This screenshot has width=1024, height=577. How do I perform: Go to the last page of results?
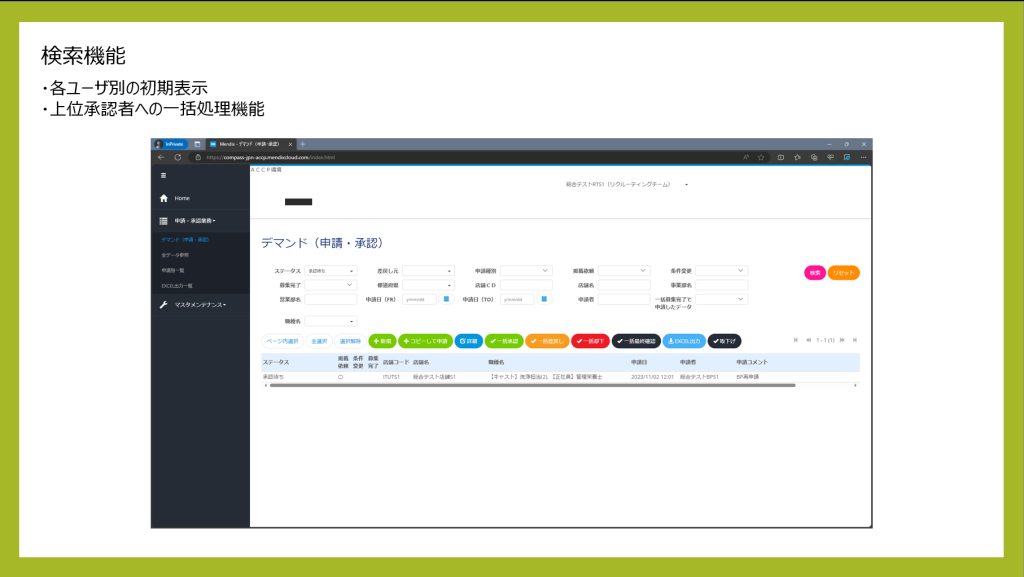pyautogui.click(x=855, y=340)
